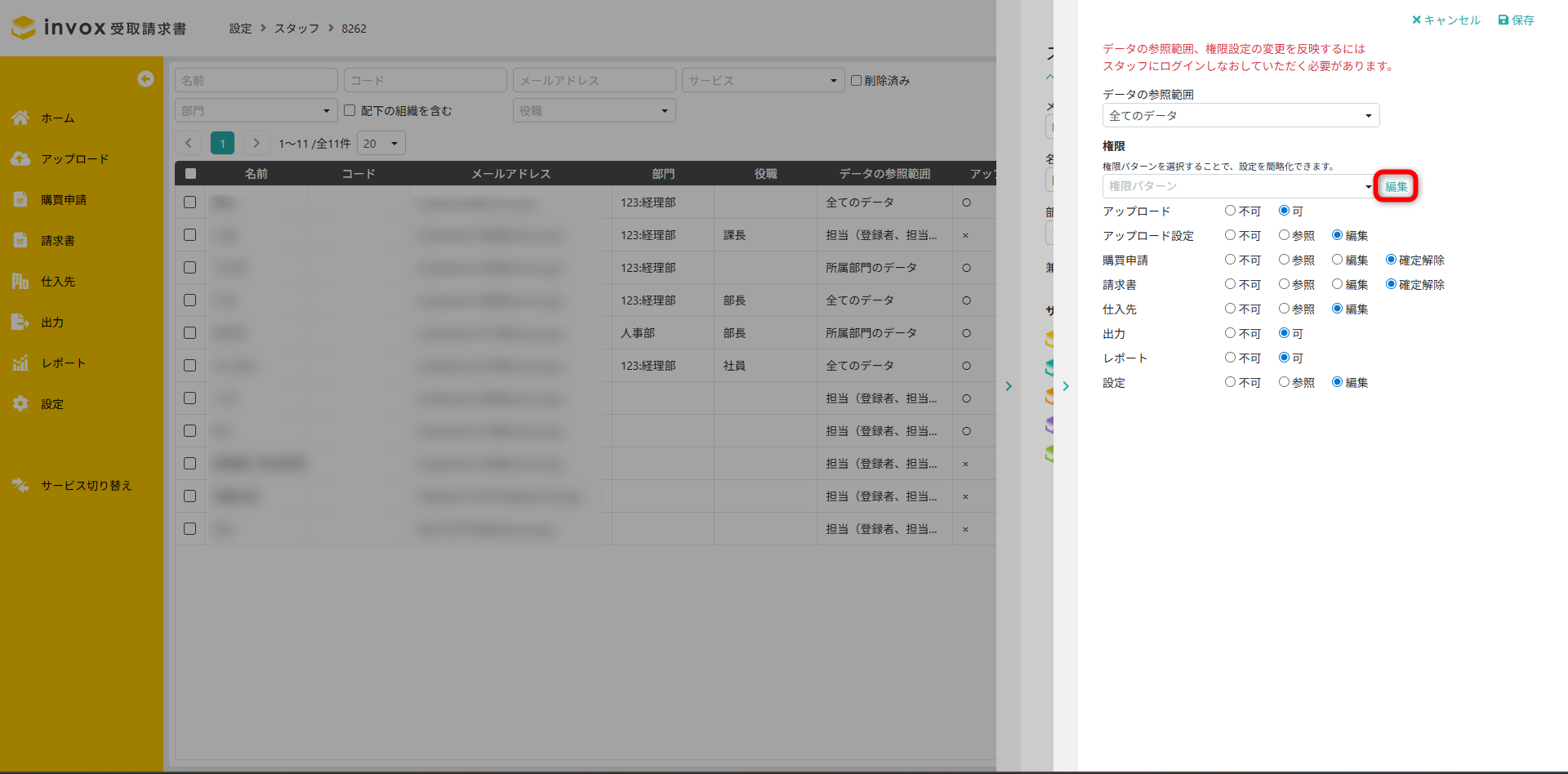This screenshot has height=774, width=1568.
Task: Check the 削除済み checkbox
Action: [856, 80]
